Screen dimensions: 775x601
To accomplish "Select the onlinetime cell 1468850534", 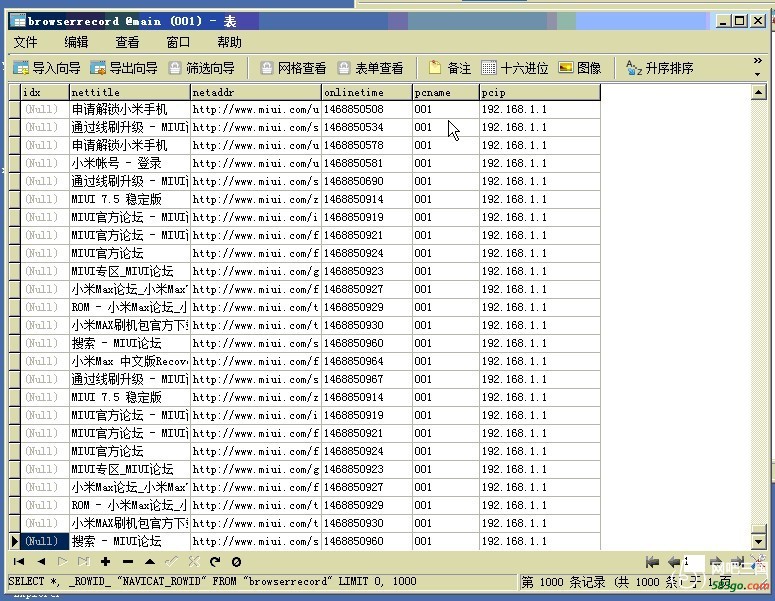I will (x=367, y=127).
